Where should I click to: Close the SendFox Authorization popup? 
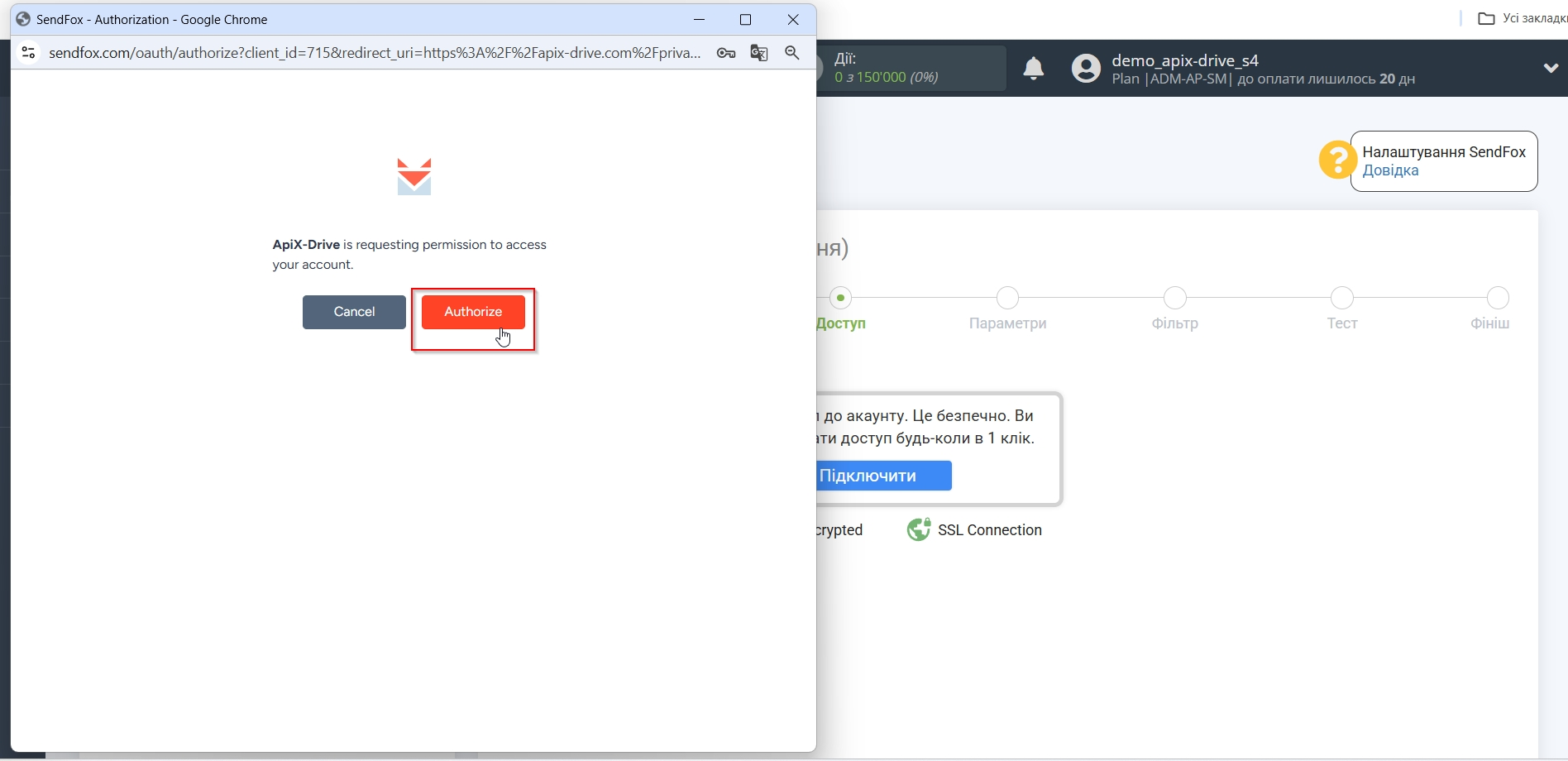click(x=793, y=19)
